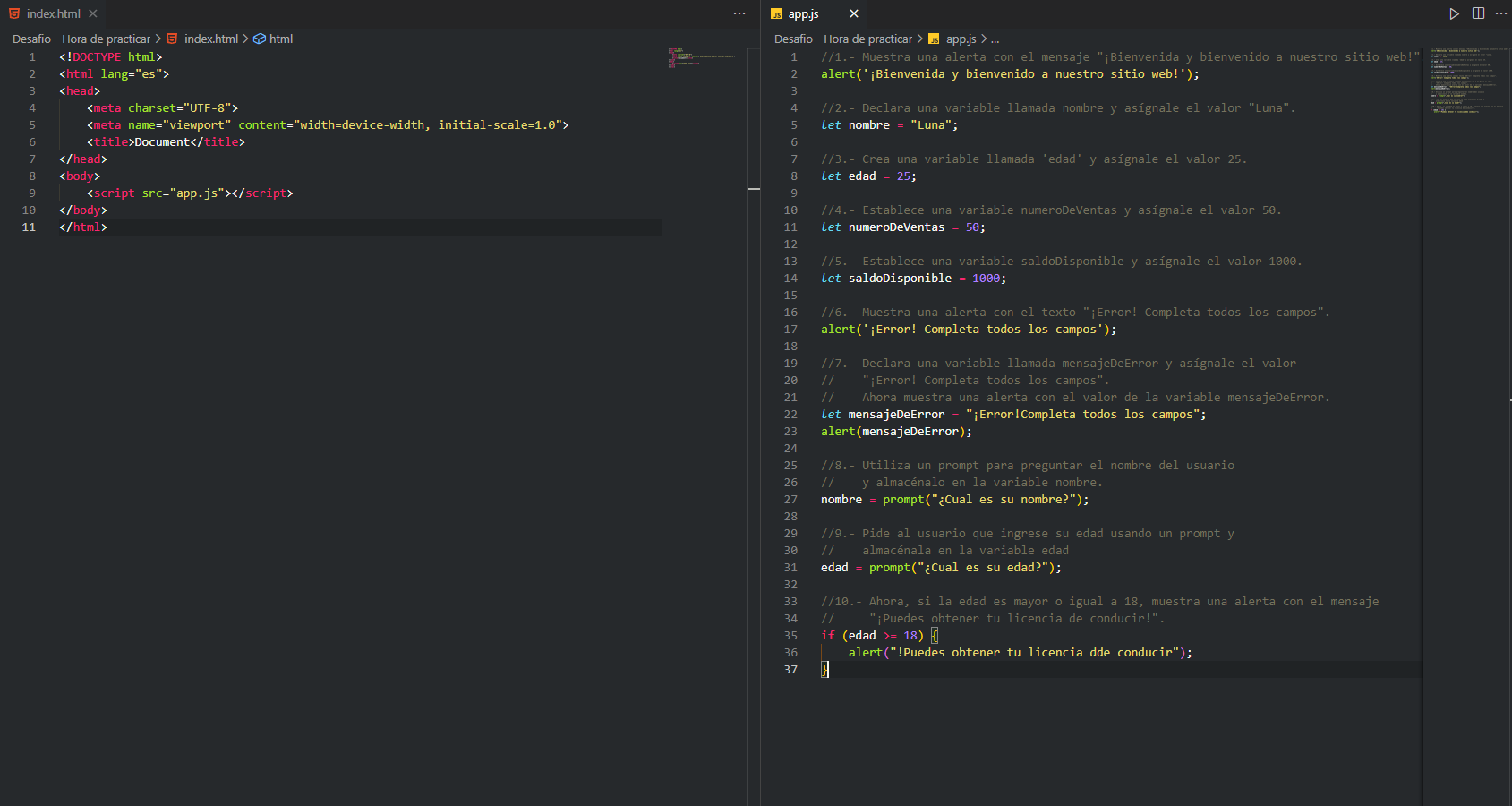
Task: Open right editor More Actions menu
Action: click(1501, 13)
